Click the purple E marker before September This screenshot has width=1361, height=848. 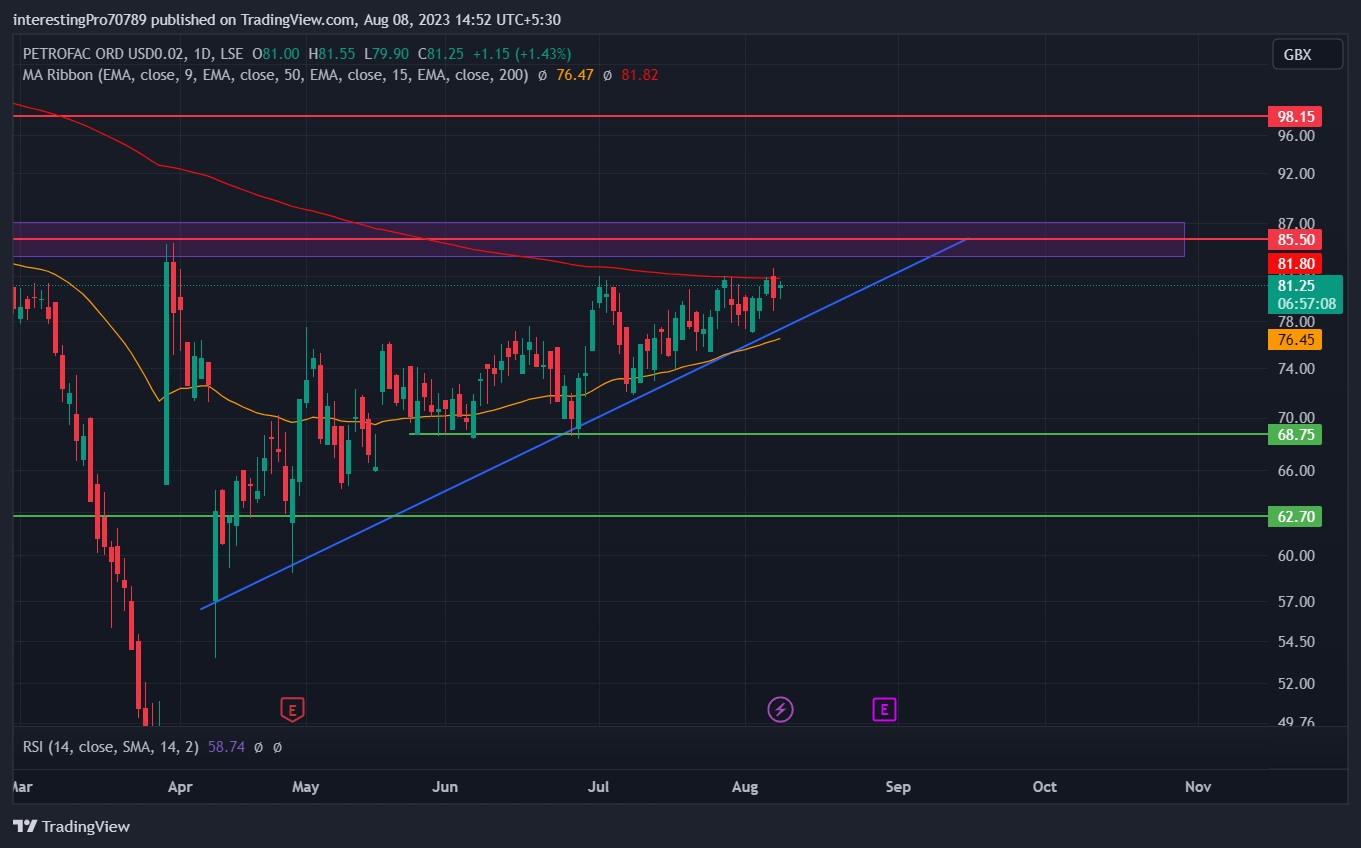pyautogui.click(x=884, y=710)
